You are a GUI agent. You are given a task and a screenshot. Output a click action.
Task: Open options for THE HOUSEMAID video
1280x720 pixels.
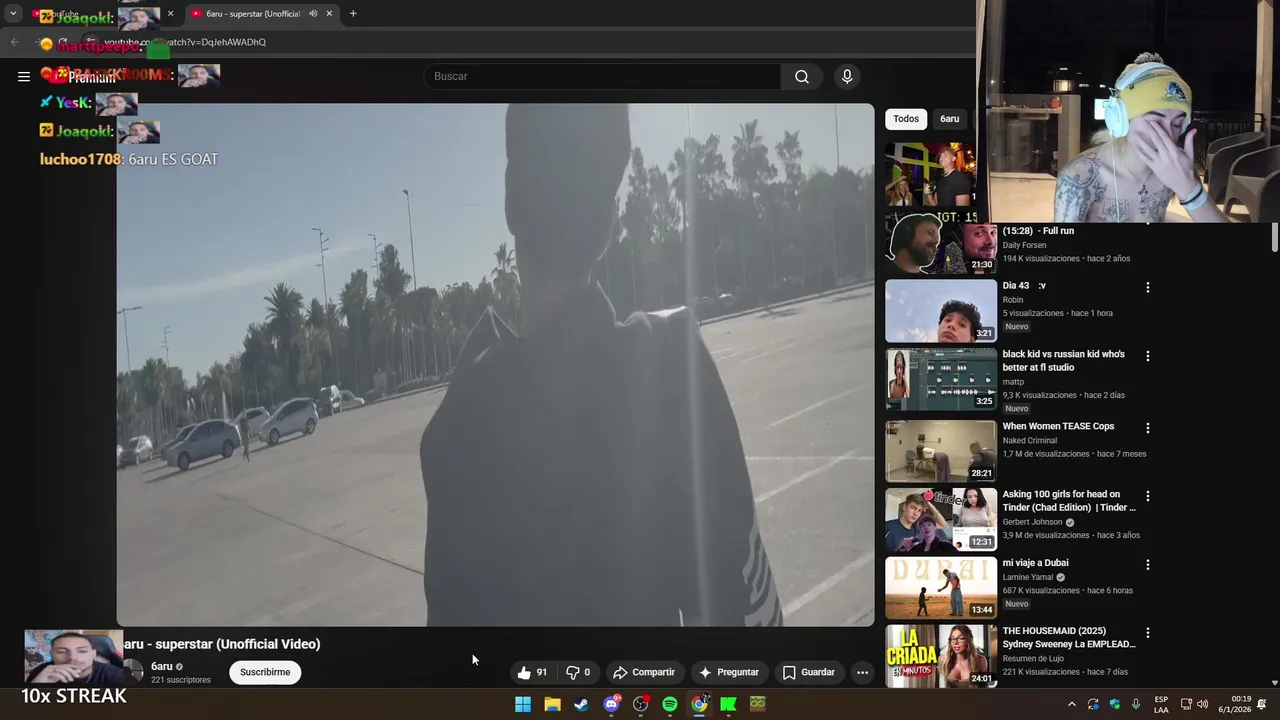[x=1148, y=633]
